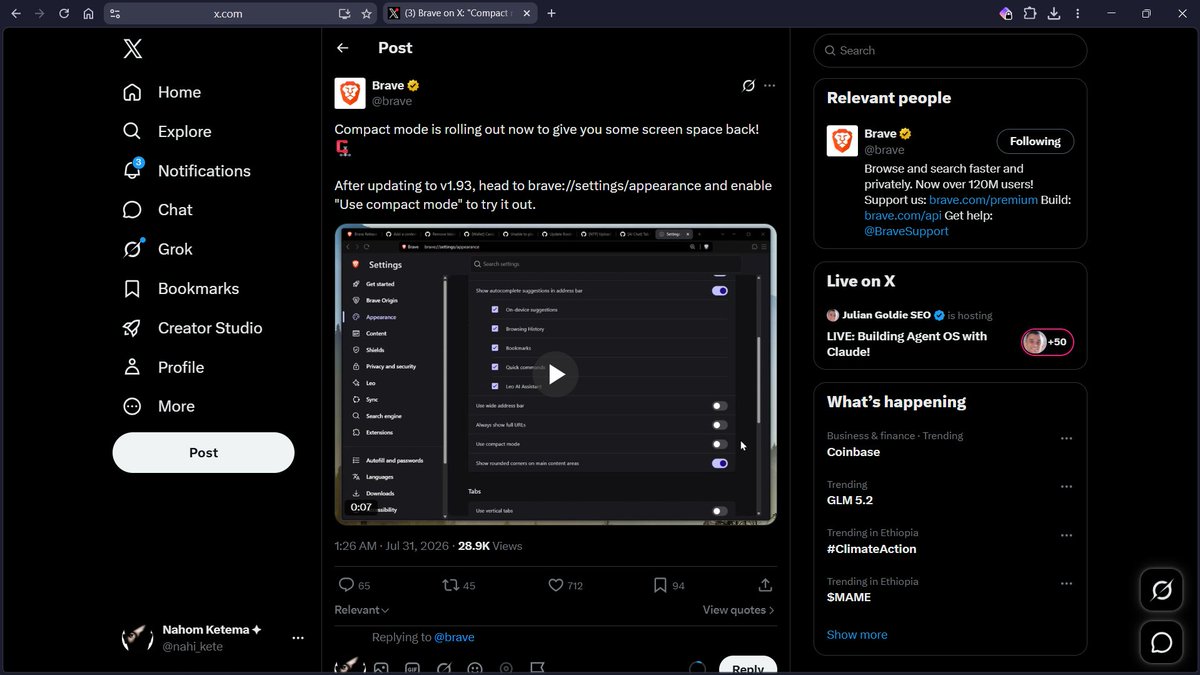Open browser downloads
Screen dimensions: 1200x675
1054,14
